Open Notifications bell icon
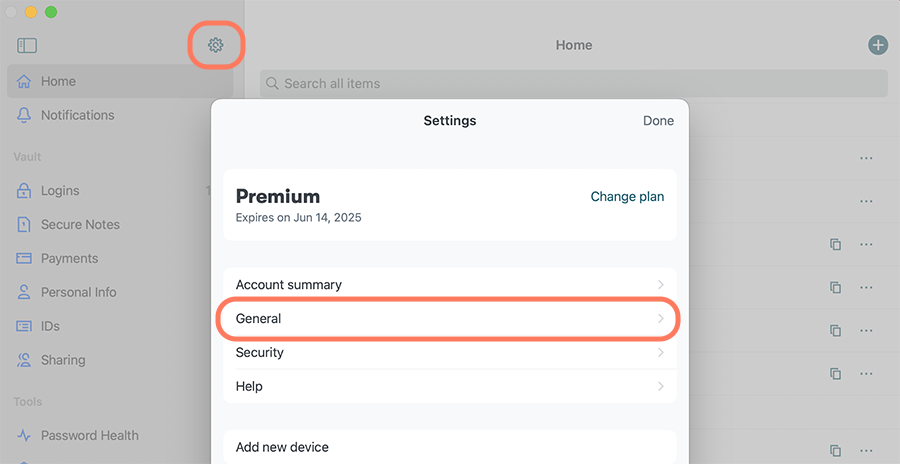The height and width of the screenshot is (464, 900). [x=24, y=115]
